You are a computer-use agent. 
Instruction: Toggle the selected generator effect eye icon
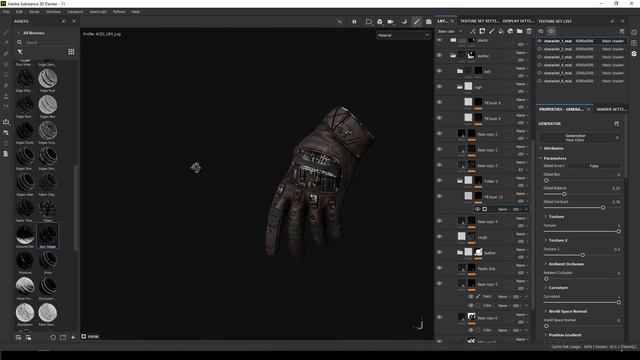[477, 209]
